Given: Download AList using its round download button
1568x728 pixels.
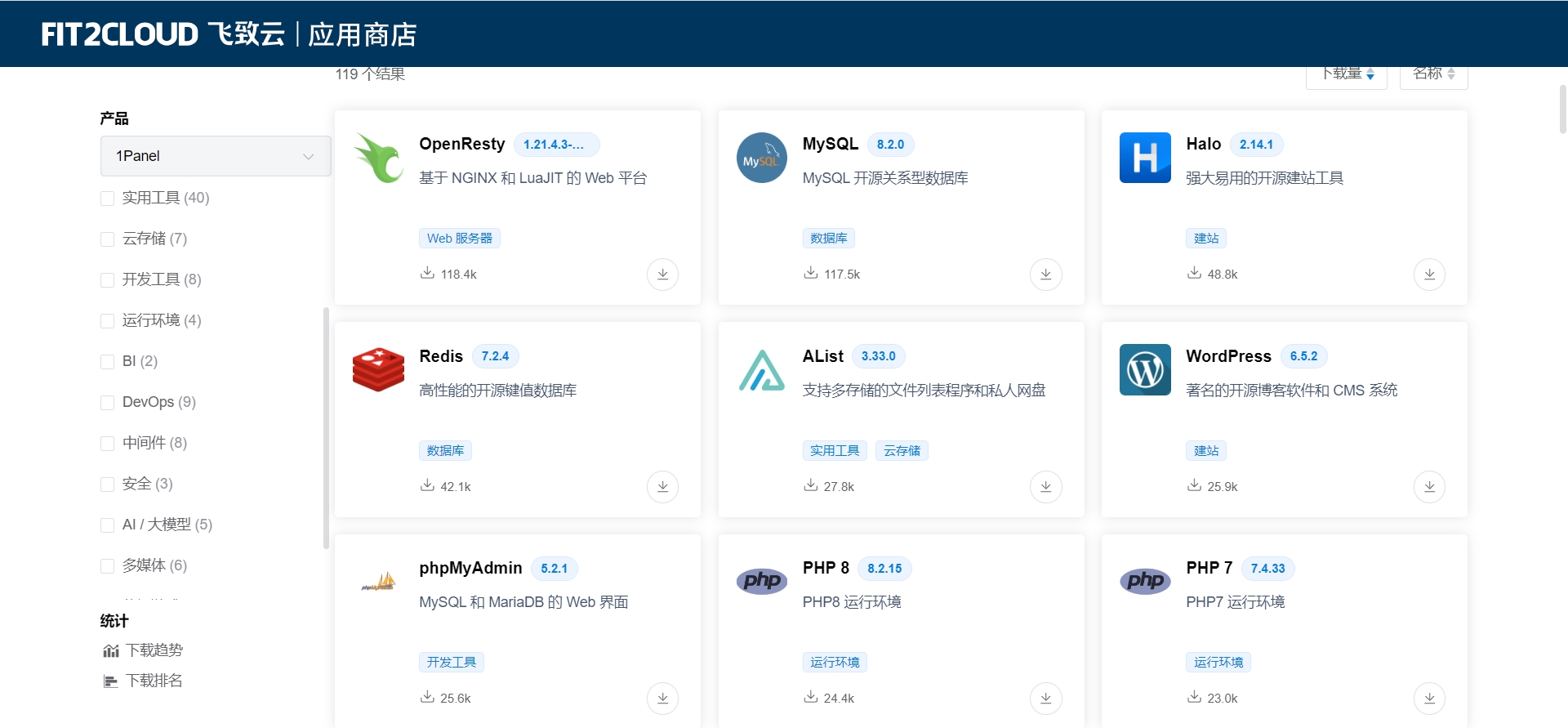Looking at the screenshot, I should [1046, 487].
